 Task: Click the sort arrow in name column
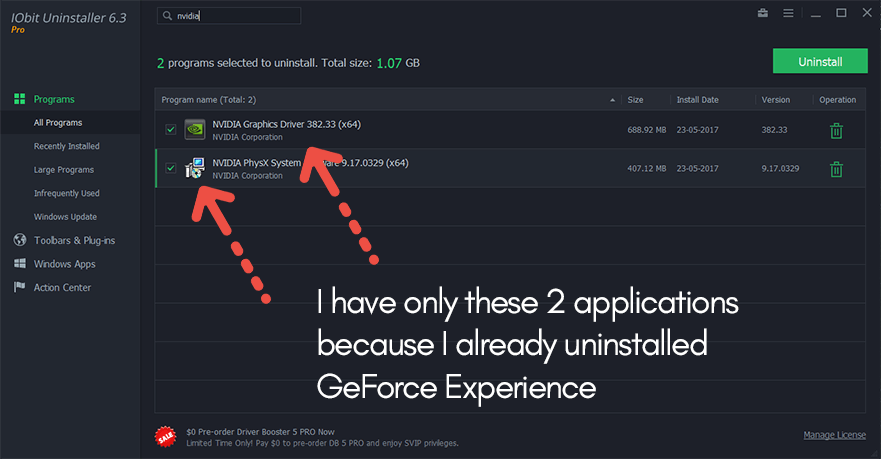point(612,100)
